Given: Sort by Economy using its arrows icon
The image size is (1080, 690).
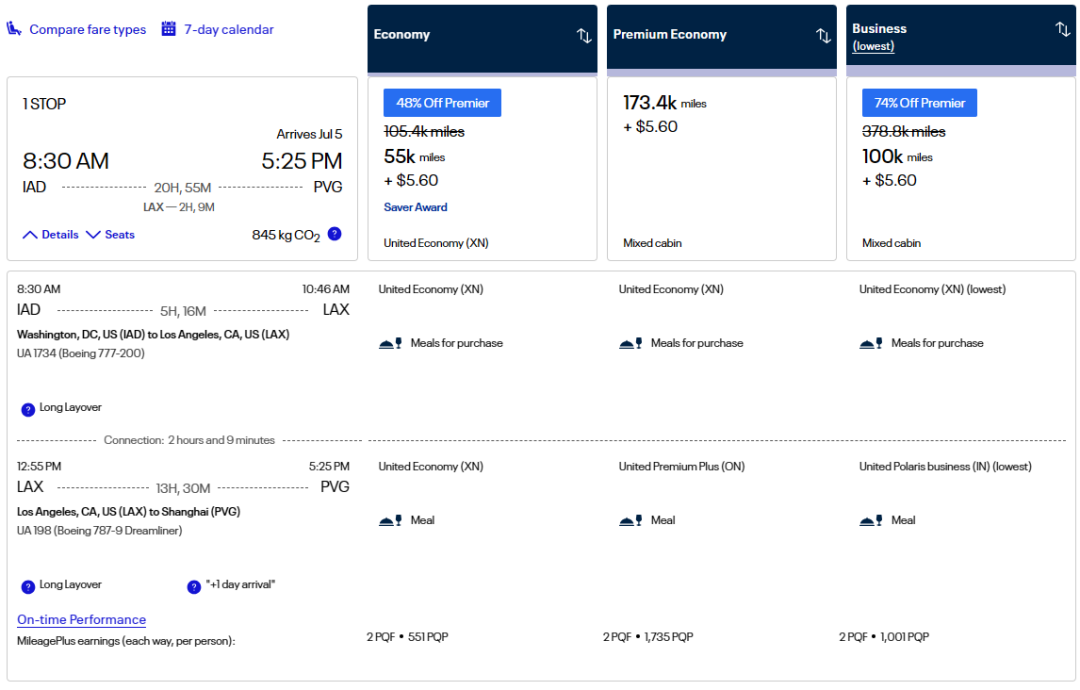Looking at the screenshot, I should pos(584,36).
